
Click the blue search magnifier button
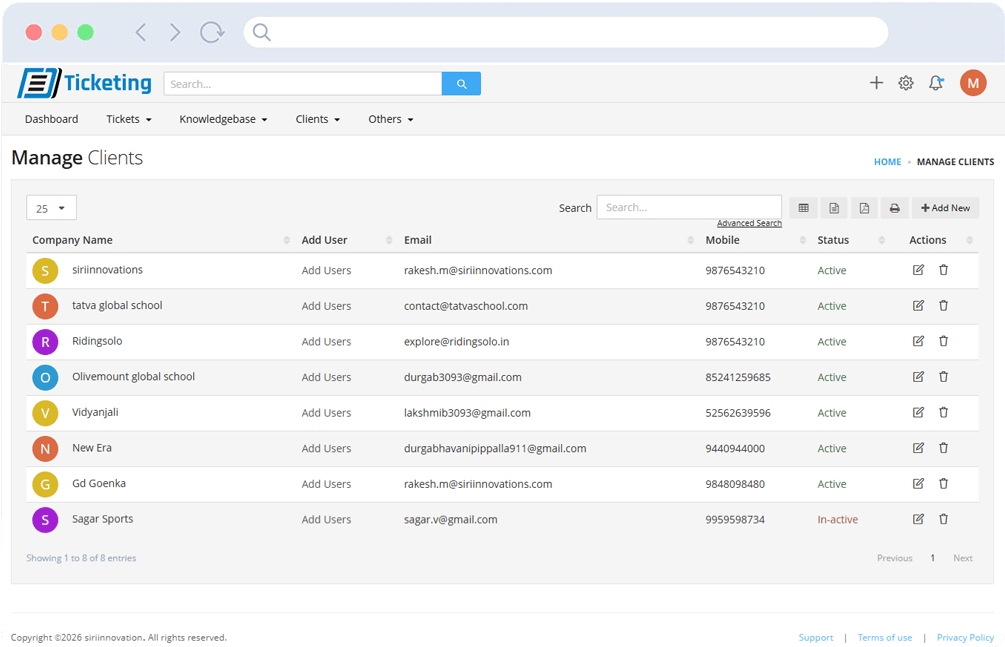[461, 84]
